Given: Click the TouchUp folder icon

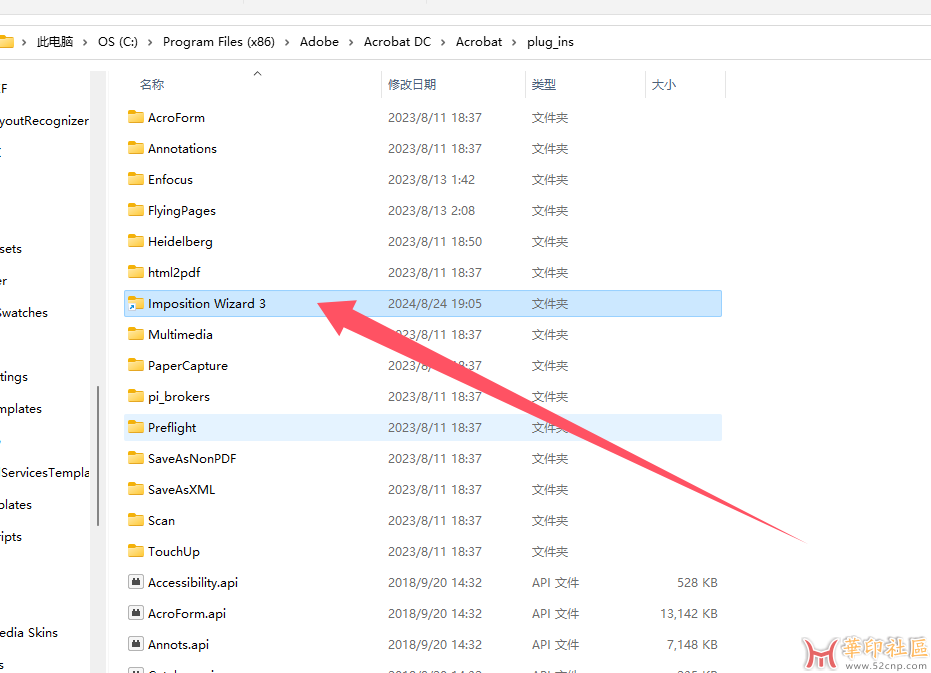Looking at the screenshot, I should click(x=136, y=551).
